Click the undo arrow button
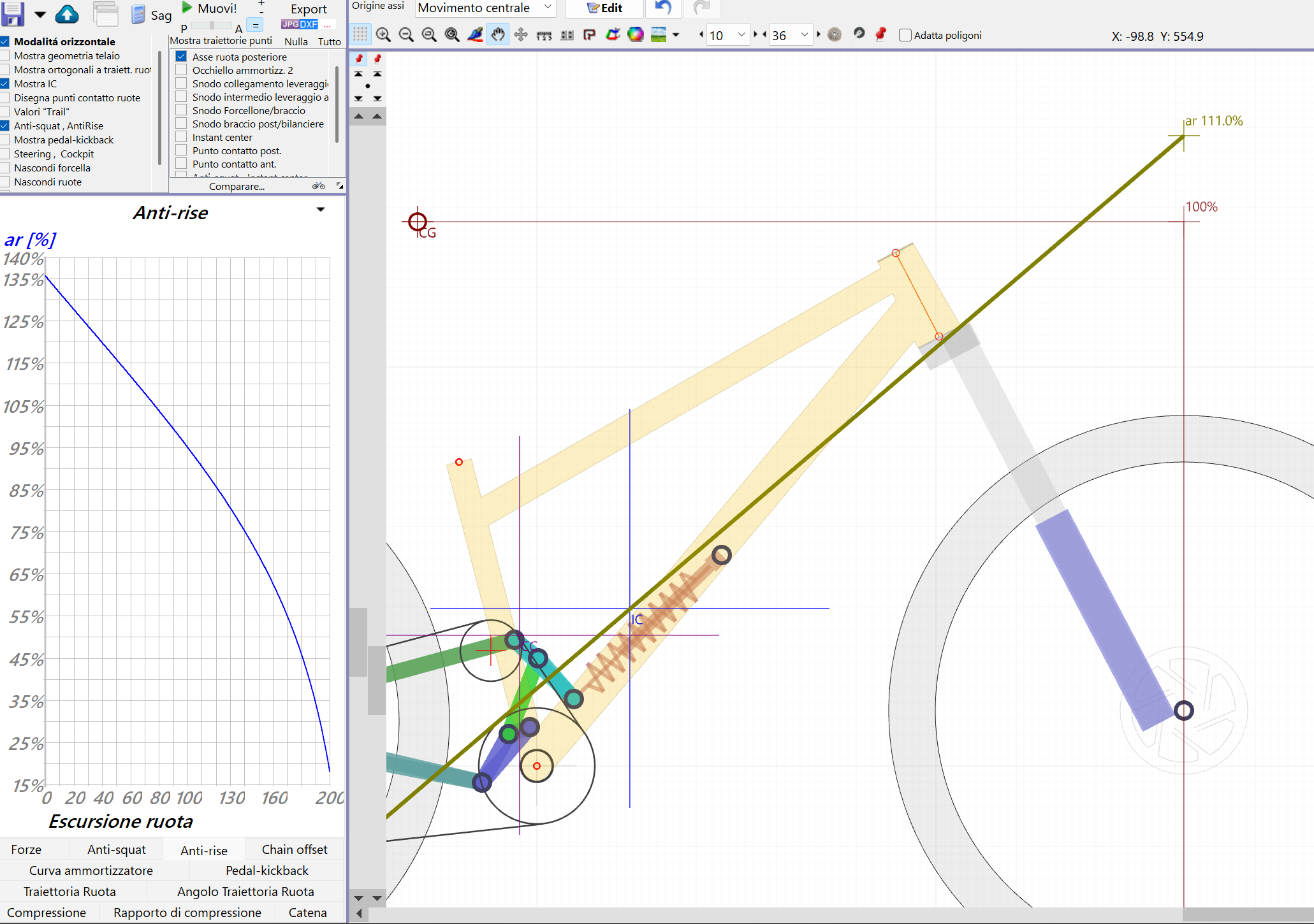 664,8
